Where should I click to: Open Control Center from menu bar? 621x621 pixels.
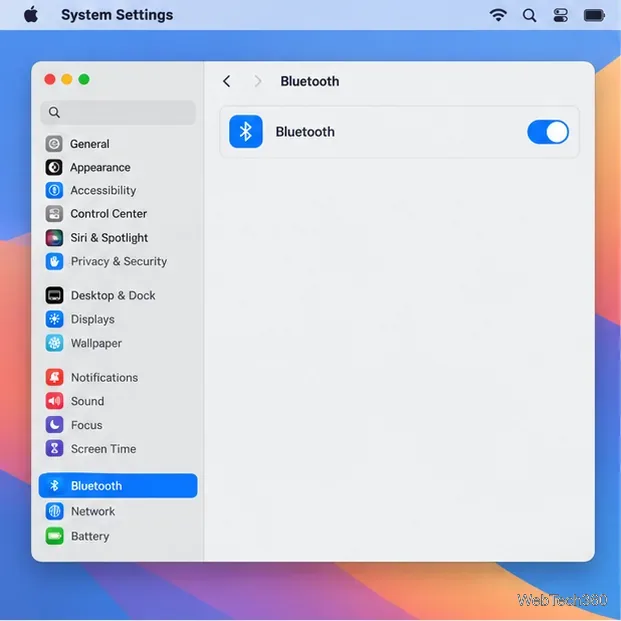point(560,15)
